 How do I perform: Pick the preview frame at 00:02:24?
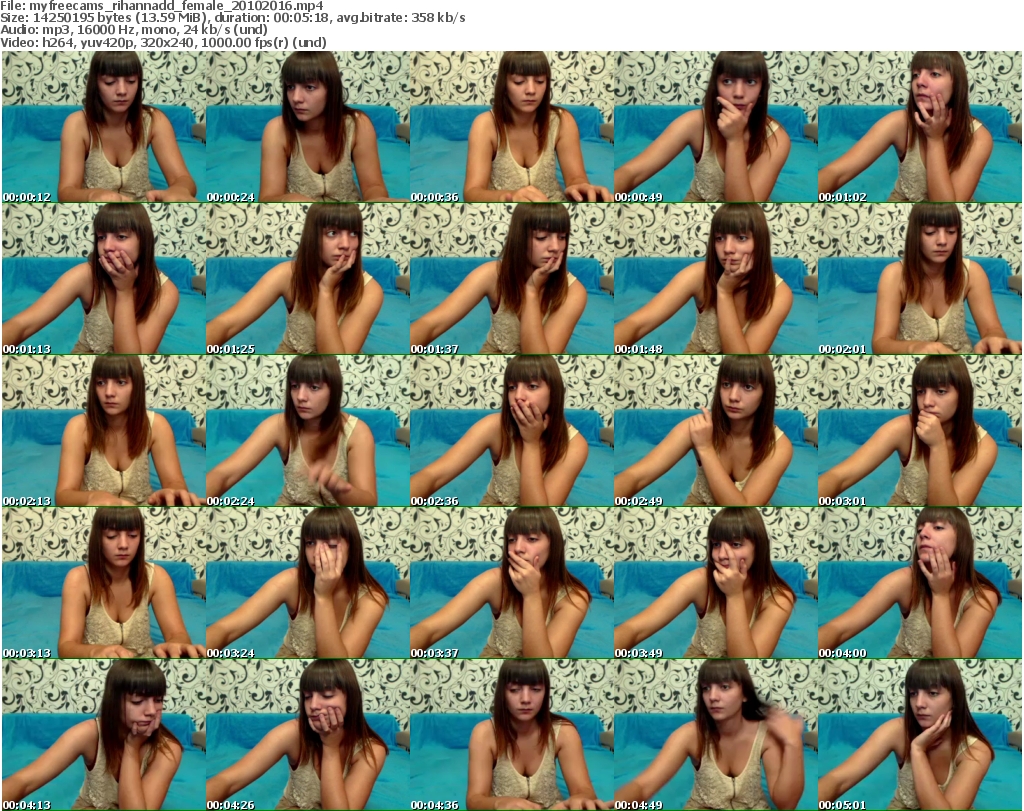point(308,431)
